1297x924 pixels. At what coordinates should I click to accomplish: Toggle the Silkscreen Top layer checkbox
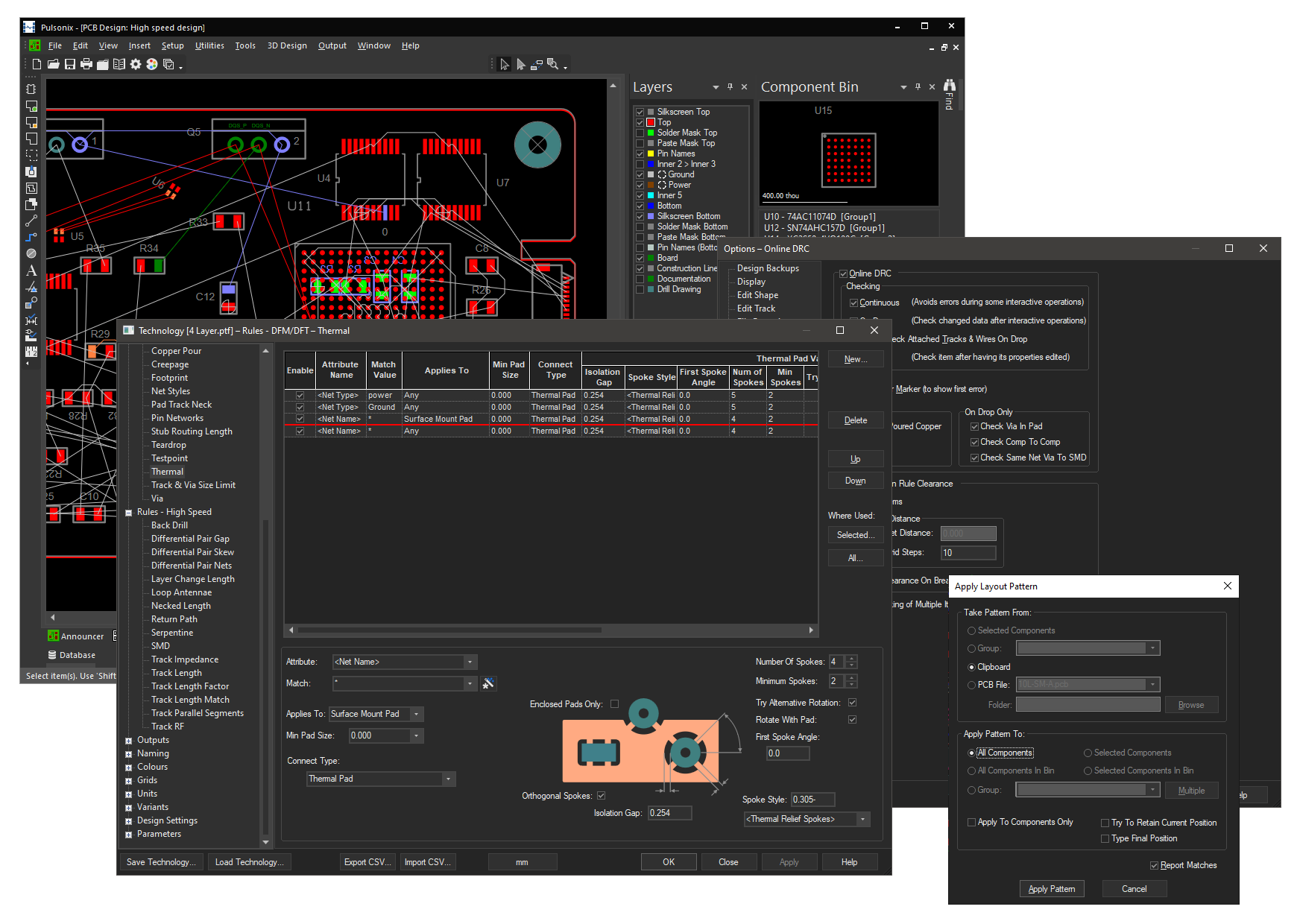pos(640,112)
